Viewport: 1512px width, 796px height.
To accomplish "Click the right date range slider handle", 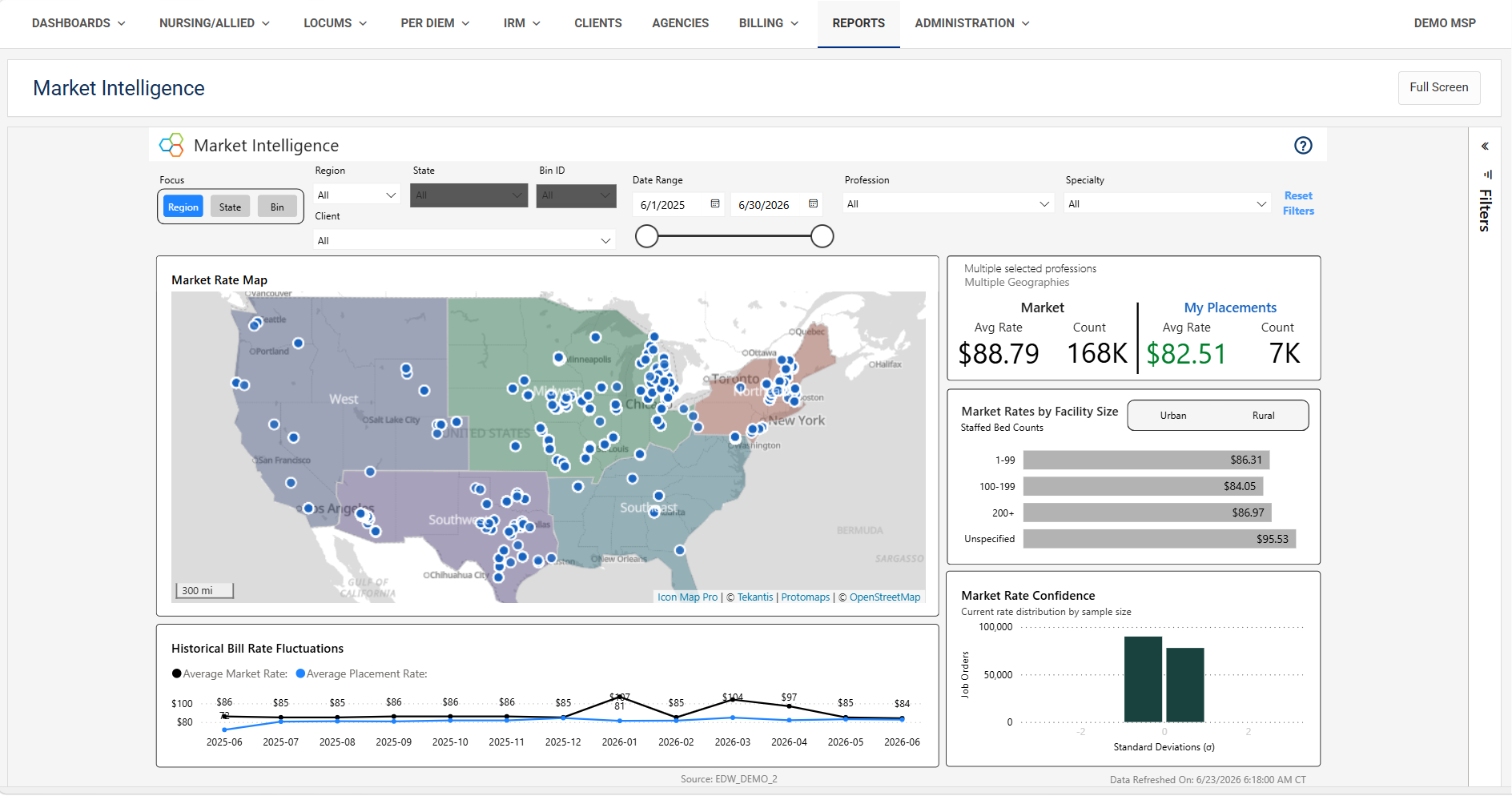I will click(822, 236).
